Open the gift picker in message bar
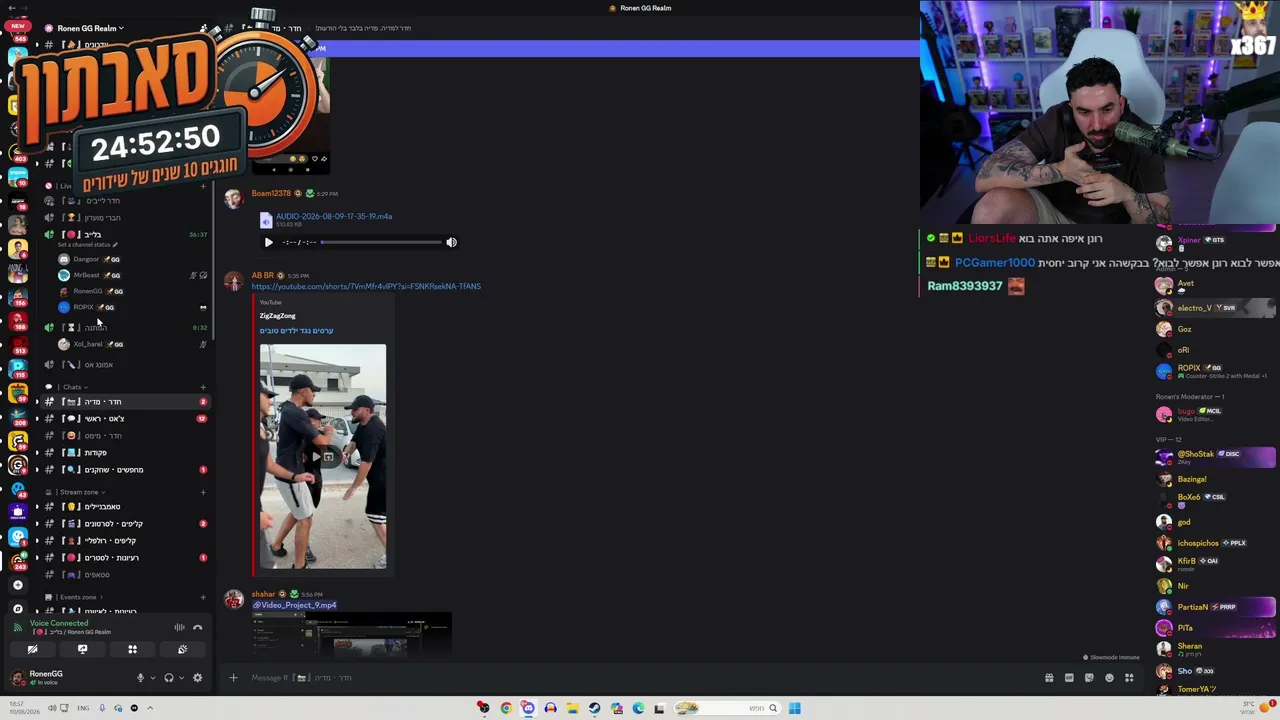 (x=1049, y=678)
